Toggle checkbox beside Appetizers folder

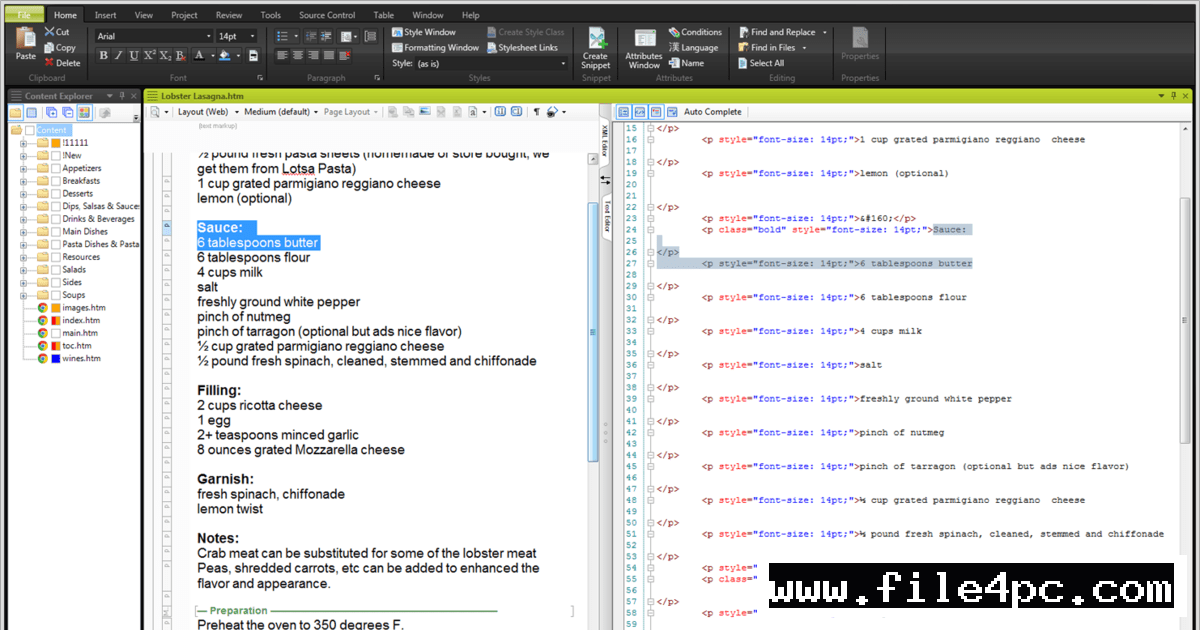[x=56, y=169]
